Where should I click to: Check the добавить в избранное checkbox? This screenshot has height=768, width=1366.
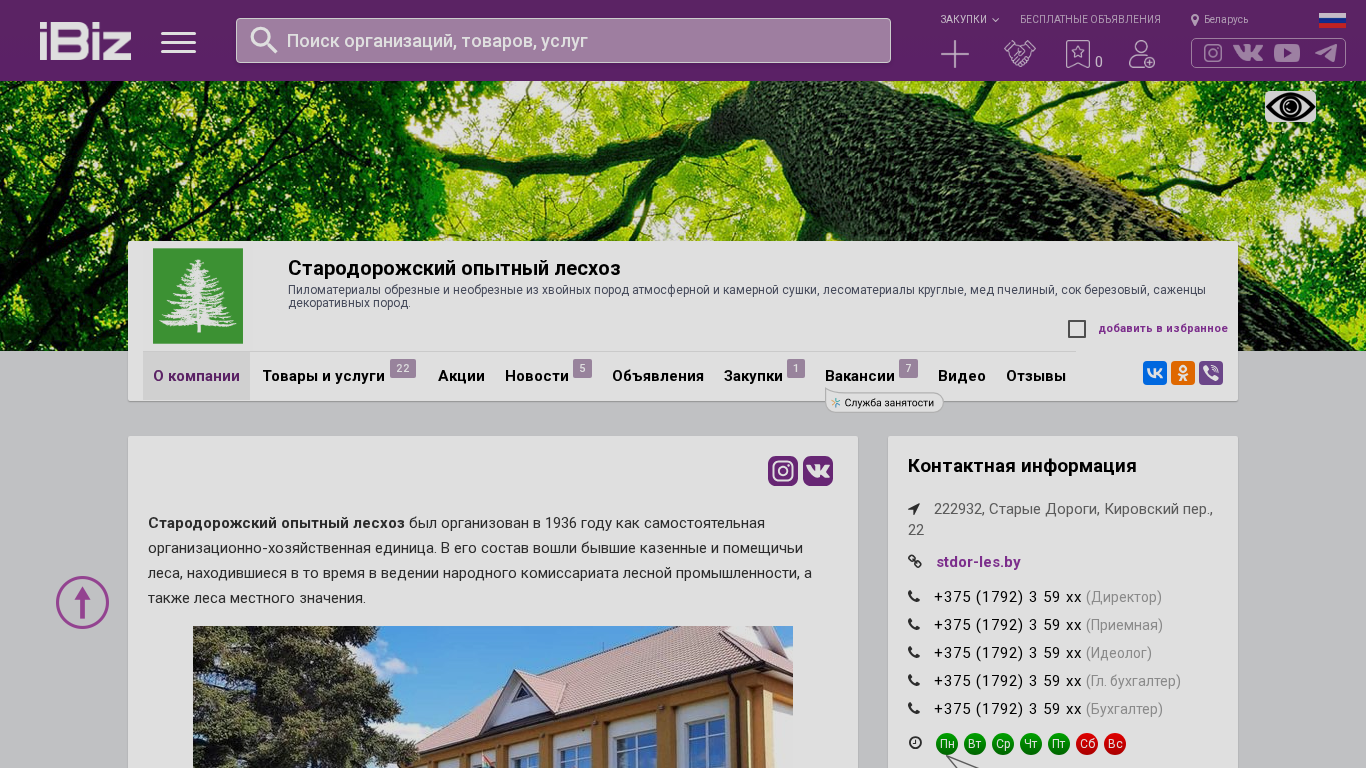click(1077, 329)
